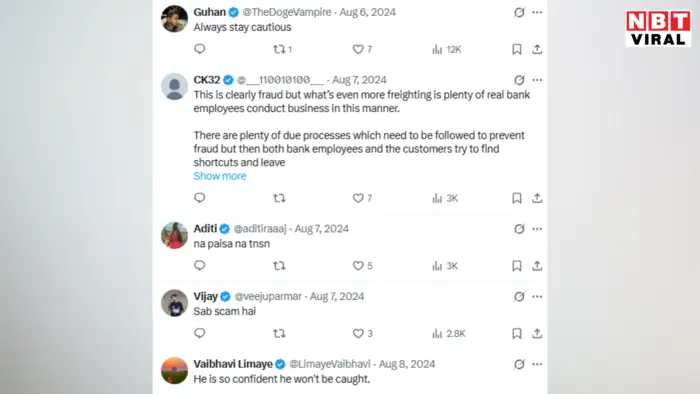The image size is (700, 394).
Task: Open Aug 7, 2024 timestamp on Vijay's tweet
Action: [337, 296]
